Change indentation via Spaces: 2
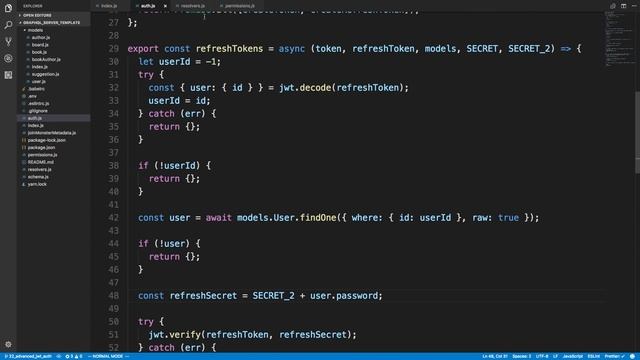This screenshot has width=640, height=360. [522, 356]
